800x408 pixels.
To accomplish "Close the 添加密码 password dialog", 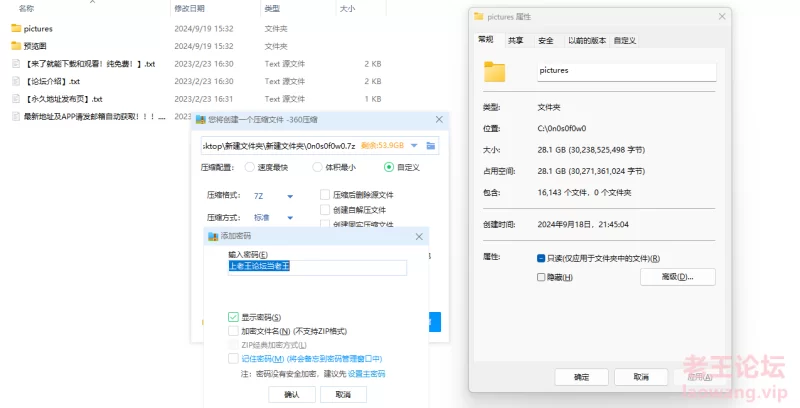I will pos(419,236).
